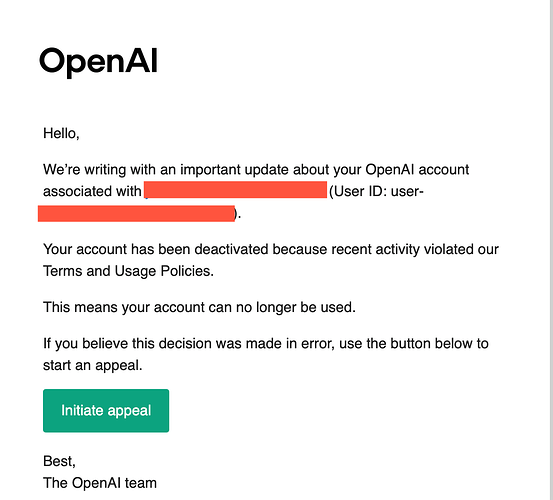Click the "Terms and Usage Policies" text

point(128,271)
